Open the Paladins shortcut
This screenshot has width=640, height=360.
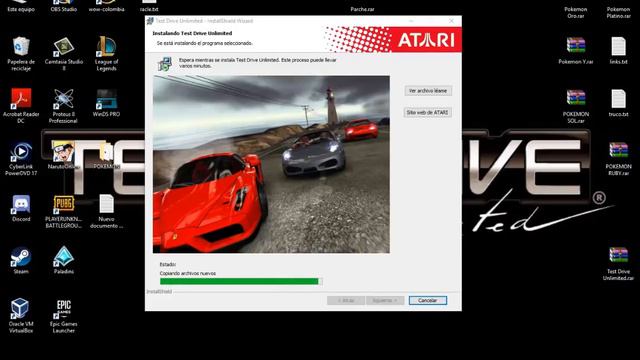pyautogui.click(x=64, y=260)
